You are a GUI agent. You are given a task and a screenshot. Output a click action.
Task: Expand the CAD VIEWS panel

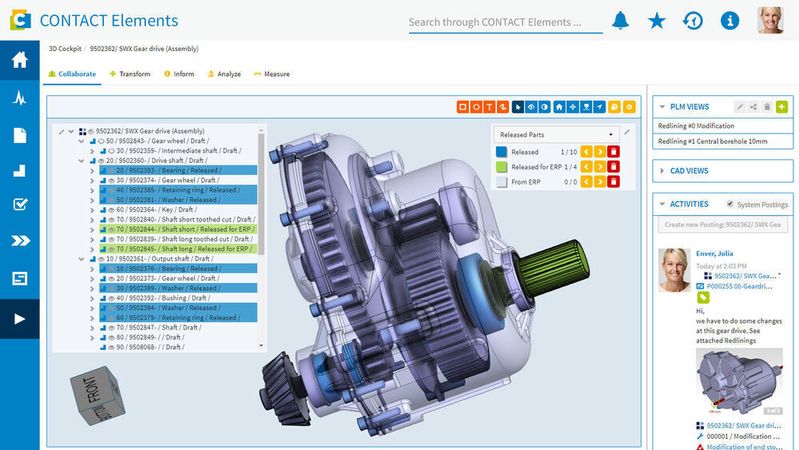pos(723,171)
